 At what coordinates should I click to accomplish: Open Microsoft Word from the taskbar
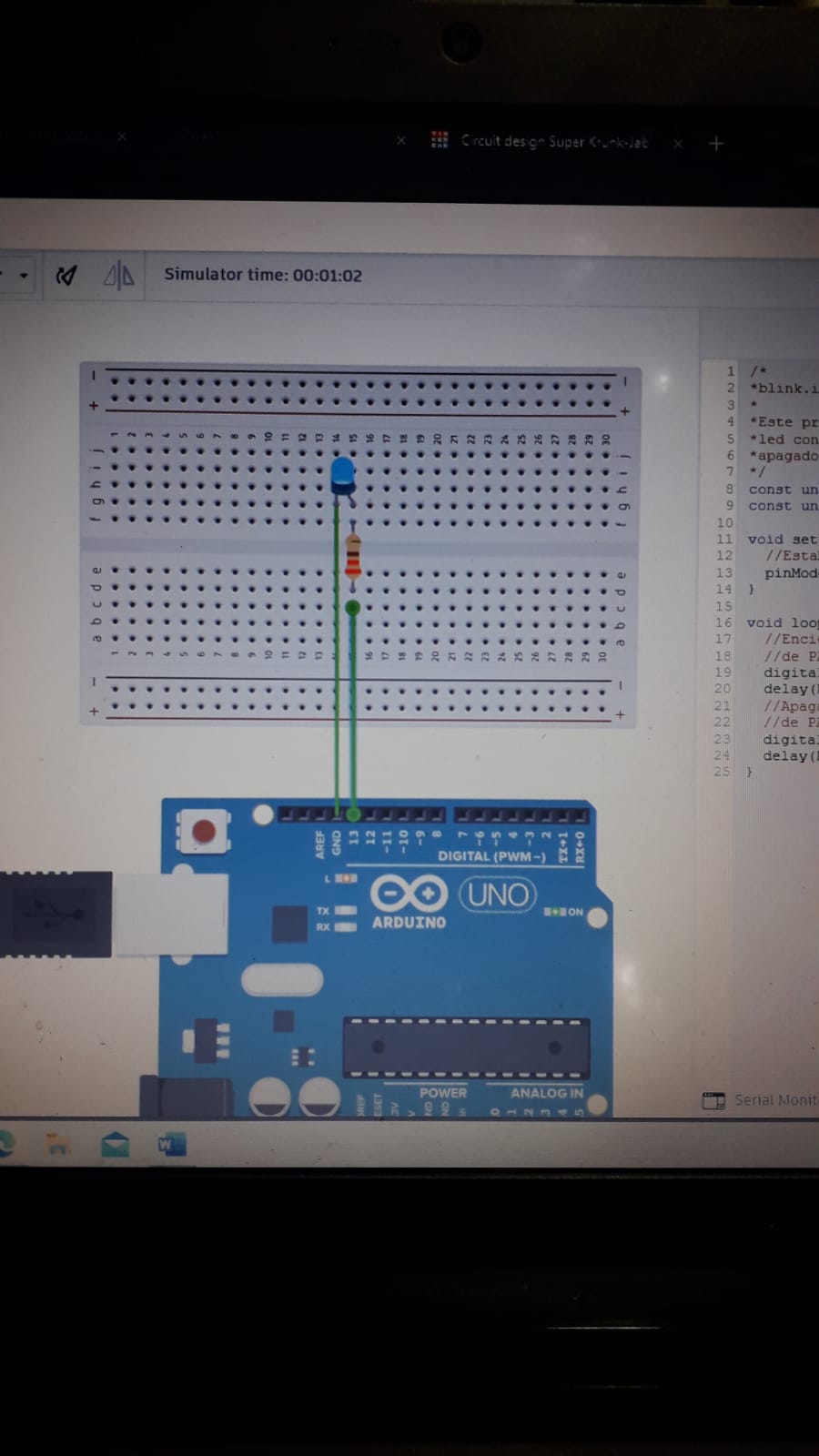171,1145
